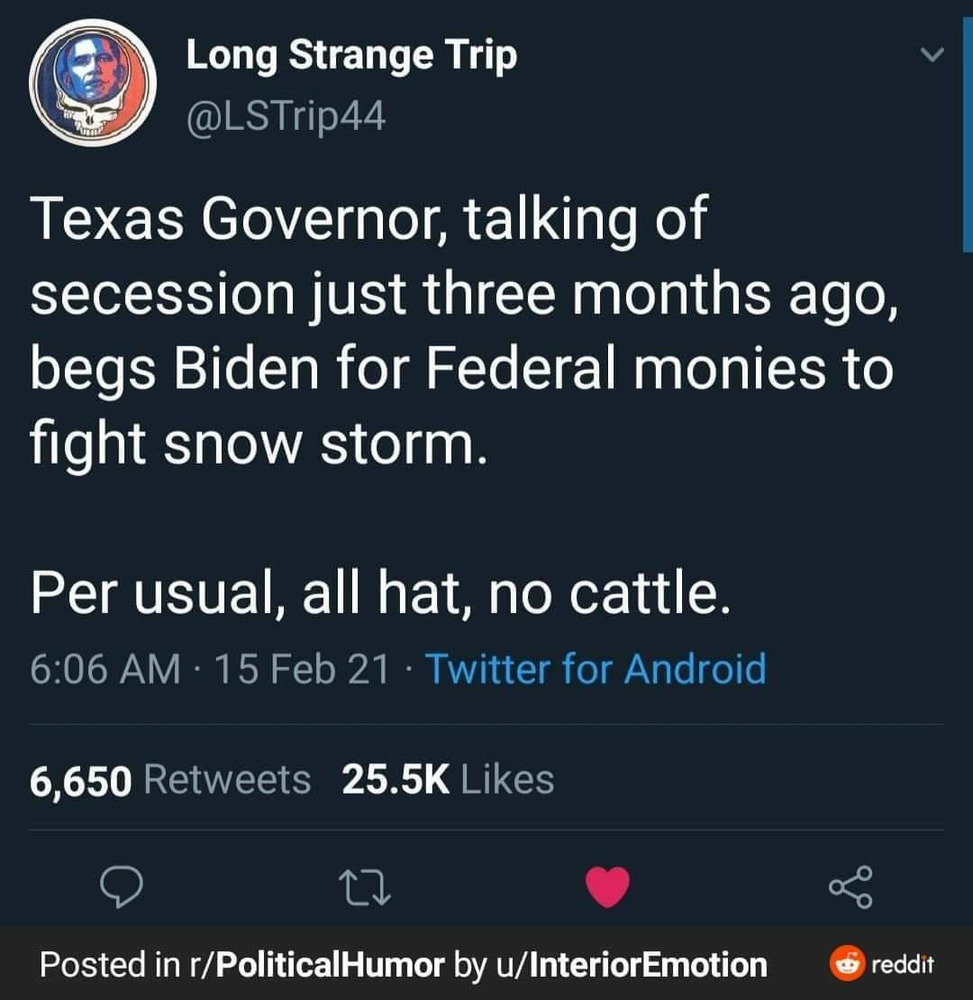Expand the tweet options chevron menu
This screenshot has width=973, height=1000.
click(x=931, y=57)
